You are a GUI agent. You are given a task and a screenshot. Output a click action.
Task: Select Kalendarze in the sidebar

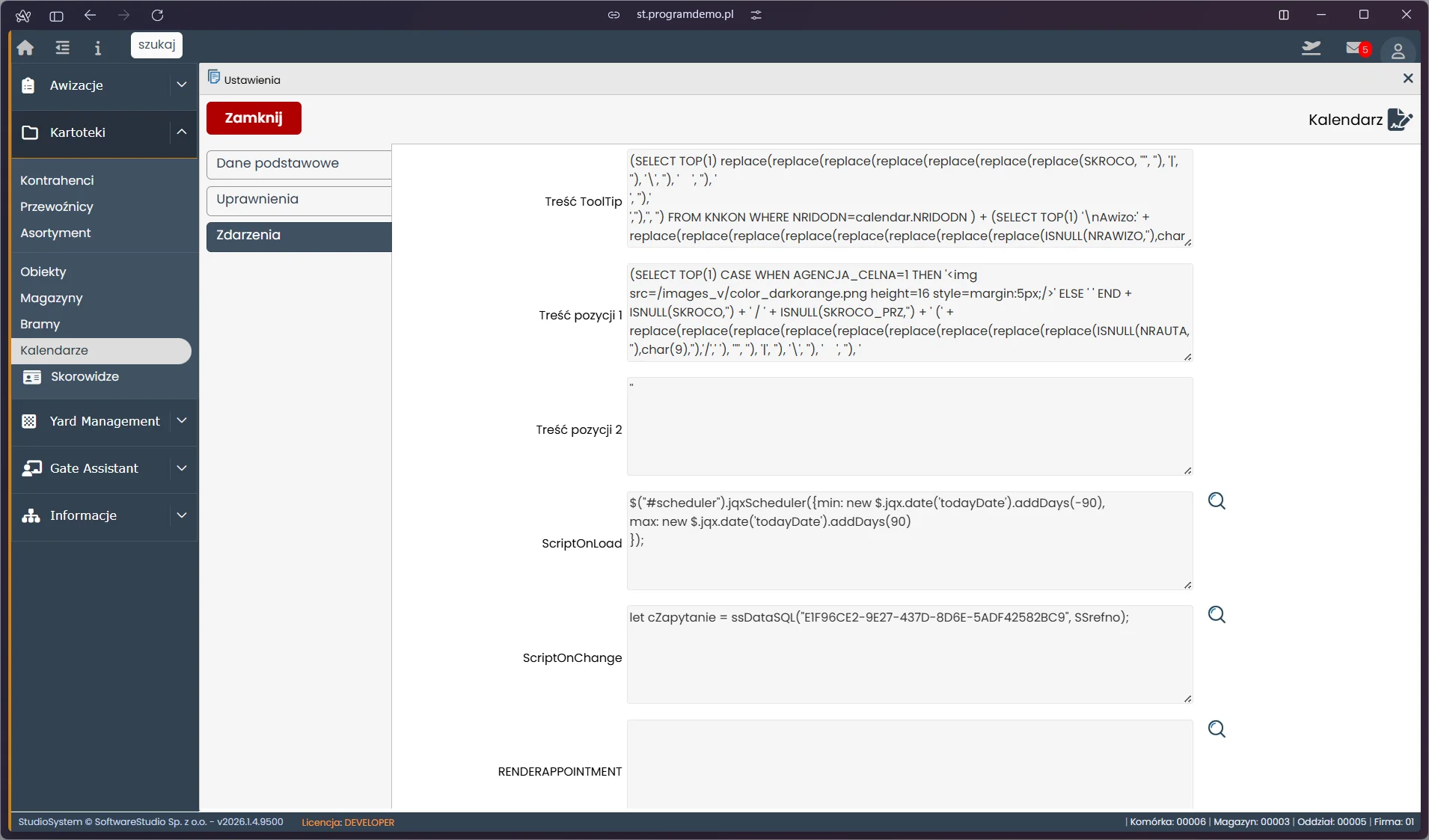point(101,351)
